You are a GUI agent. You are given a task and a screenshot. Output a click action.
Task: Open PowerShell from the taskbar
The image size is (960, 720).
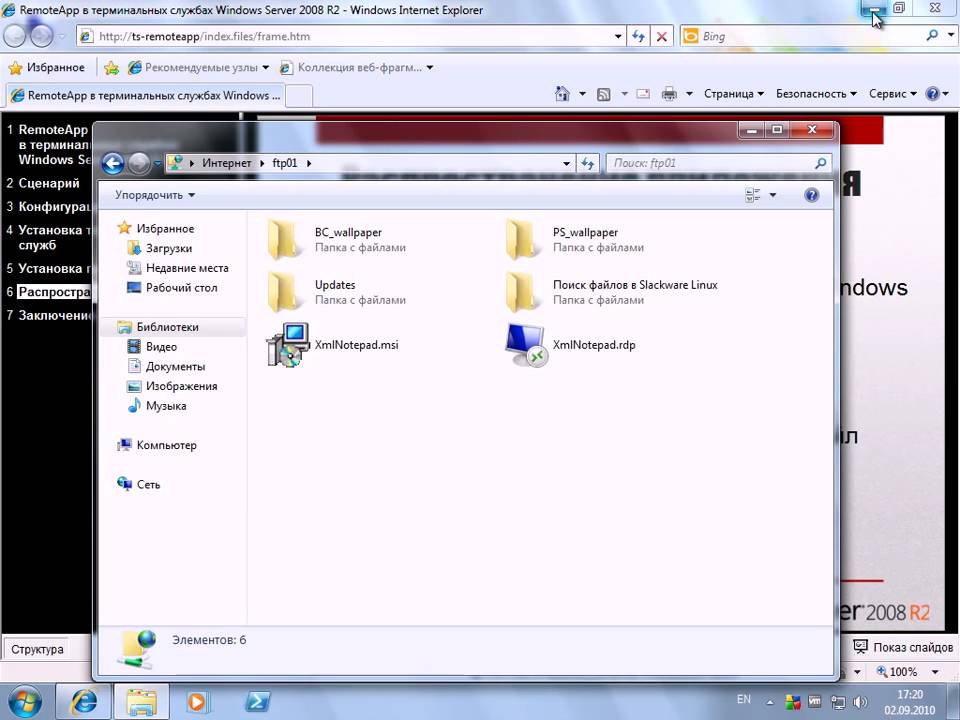point(257,702)
